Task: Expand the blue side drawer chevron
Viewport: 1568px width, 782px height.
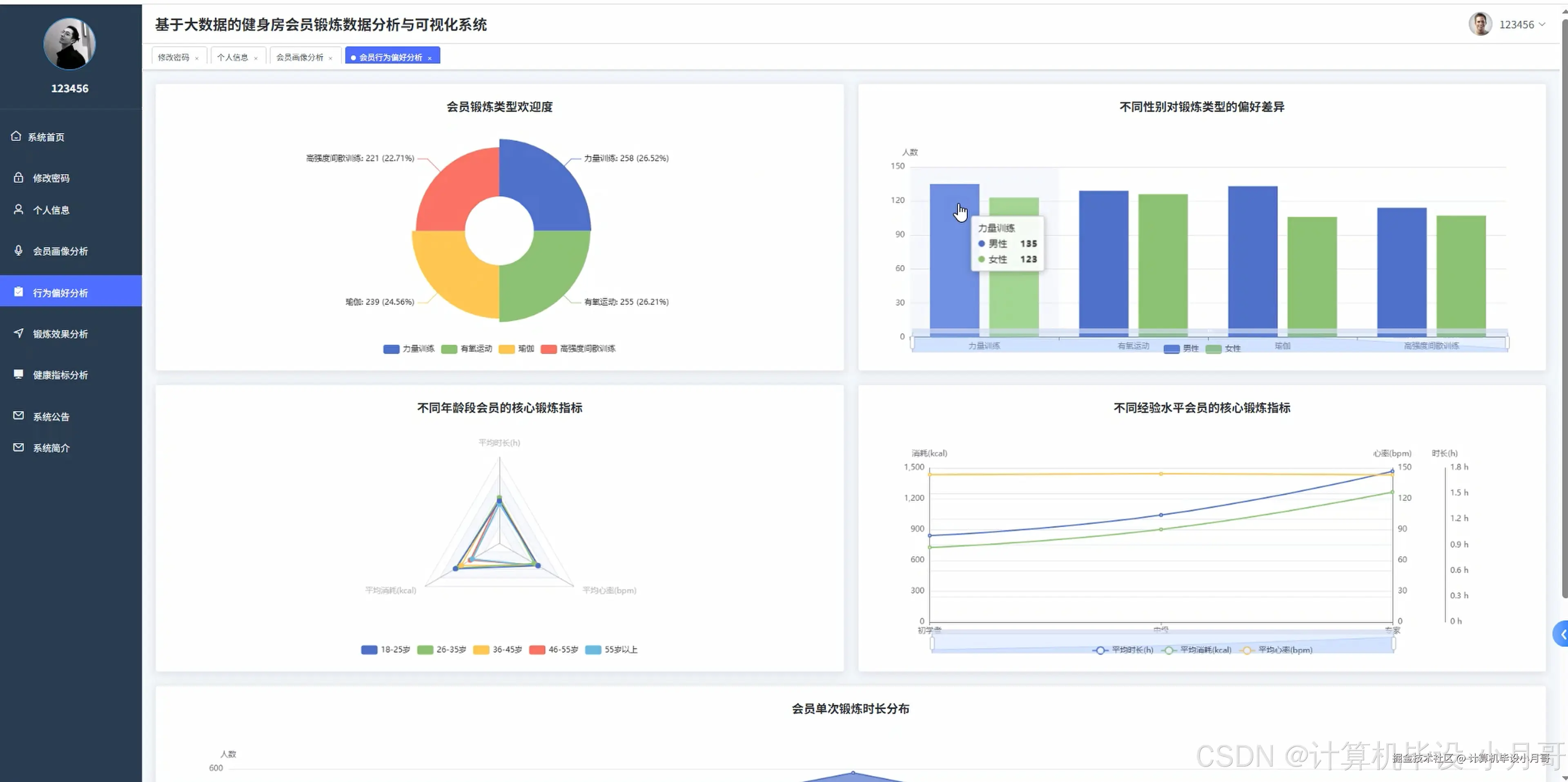Action: [1561, 635]
